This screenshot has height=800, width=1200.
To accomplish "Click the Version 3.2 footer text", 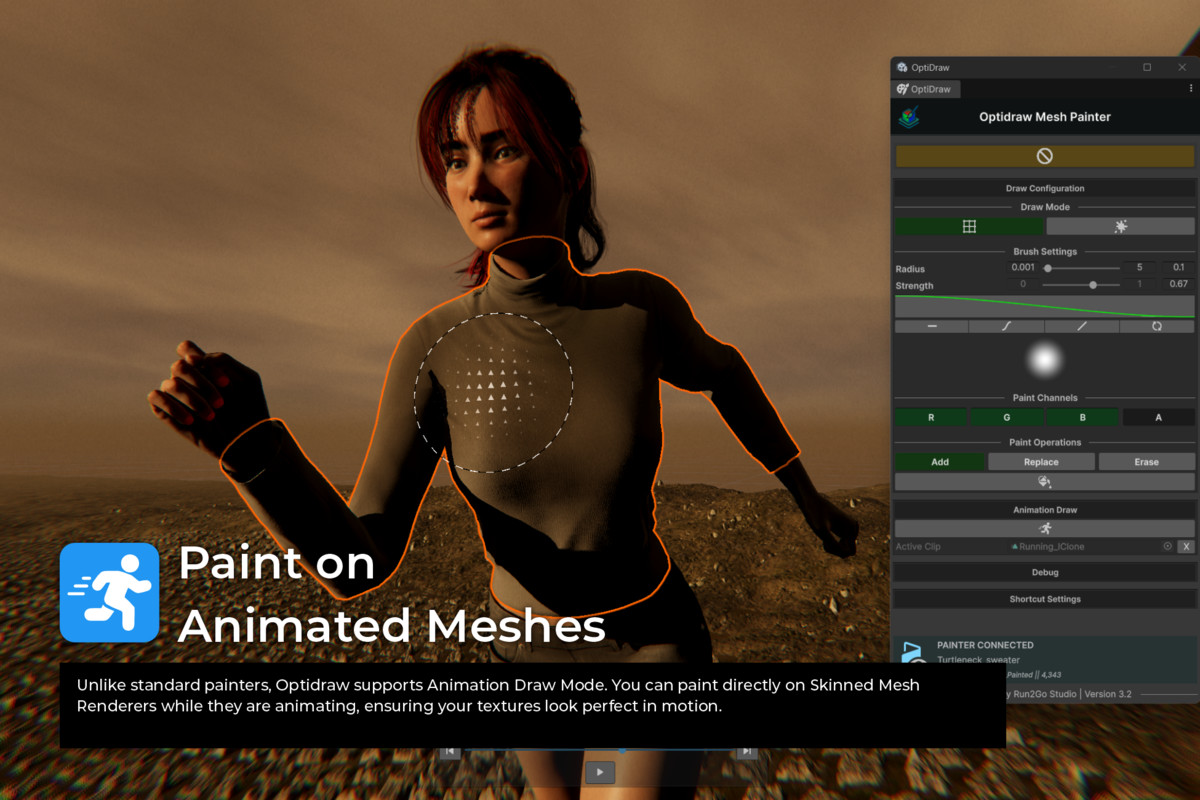I will [1106, 694].
